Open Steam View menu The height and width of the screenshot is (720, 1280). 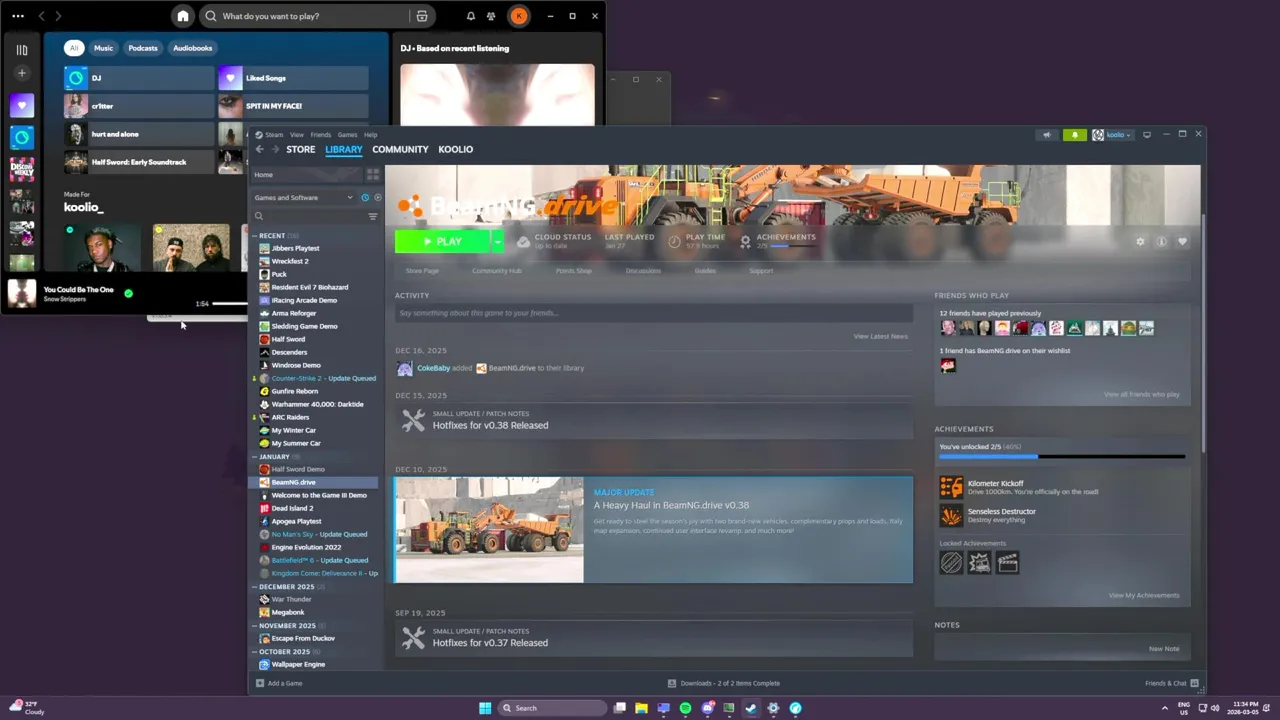[x=297, y=135]
